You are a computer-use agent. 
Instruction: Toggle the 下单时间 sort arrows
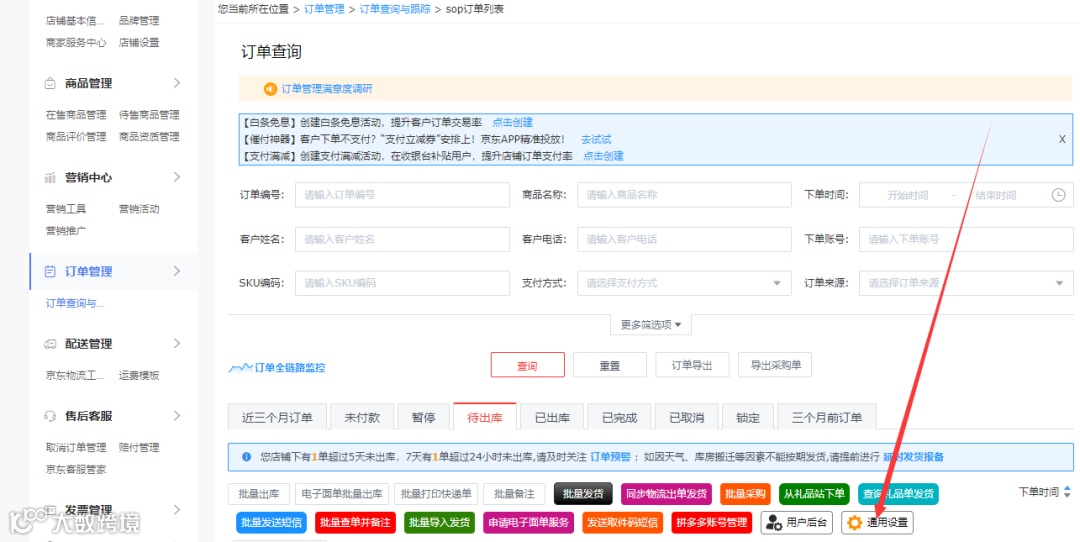pos(1067,492)
